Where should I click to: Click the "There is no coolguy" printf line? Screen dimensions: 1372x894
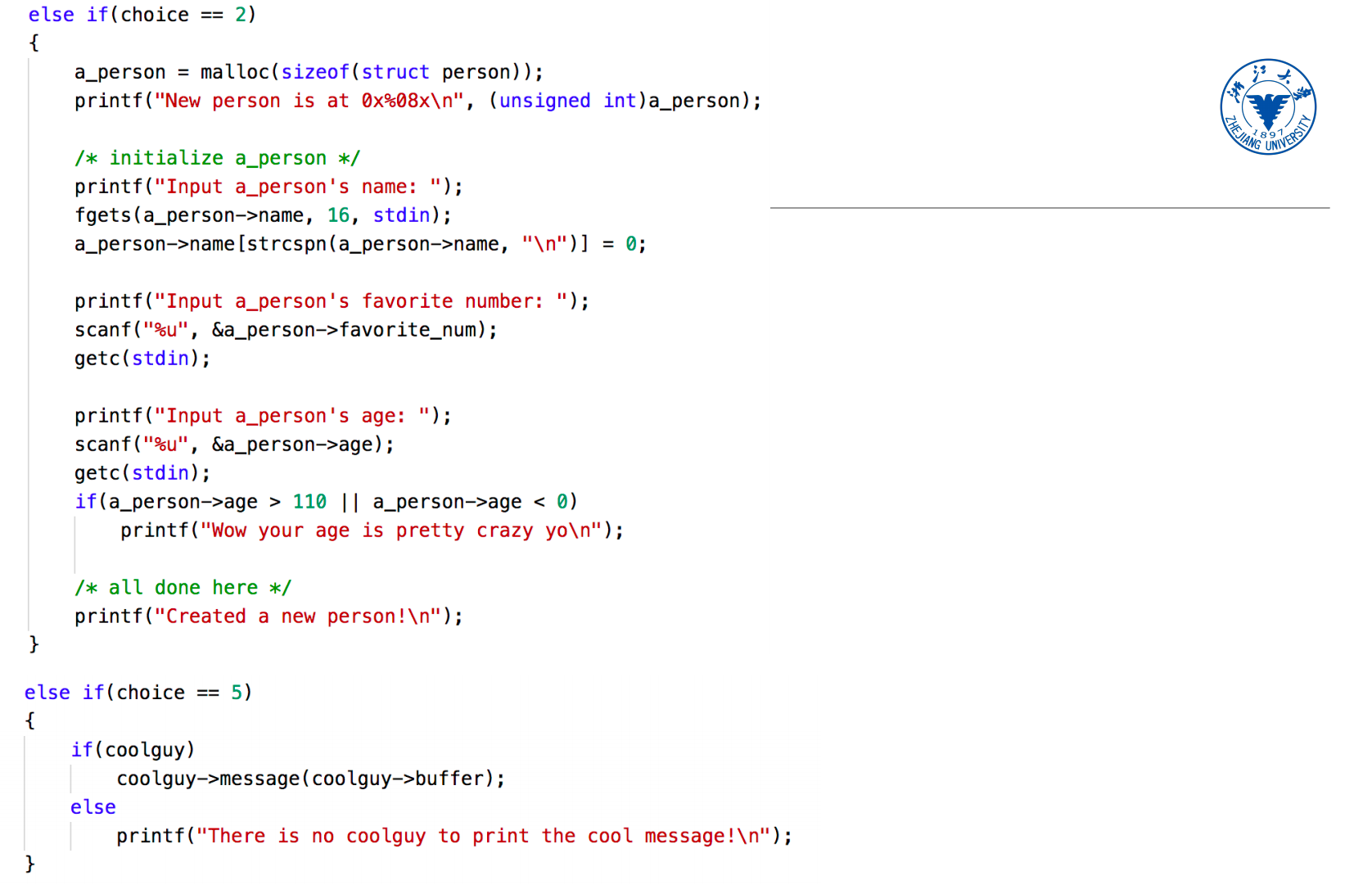[x=454, y=836]
